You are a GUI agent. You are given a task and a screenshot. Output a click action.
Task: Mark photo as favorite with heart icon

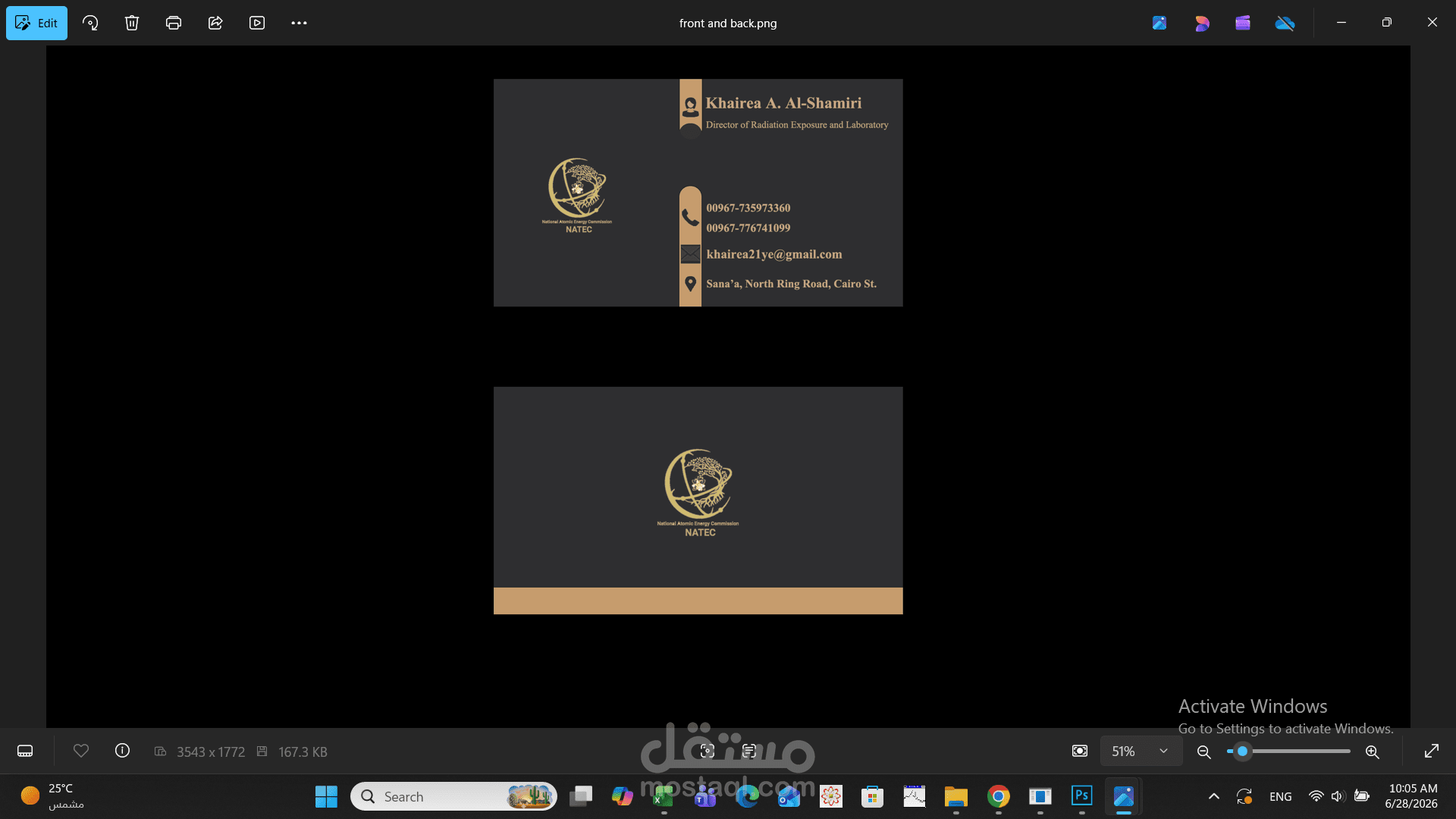click(x=81, y=751)
